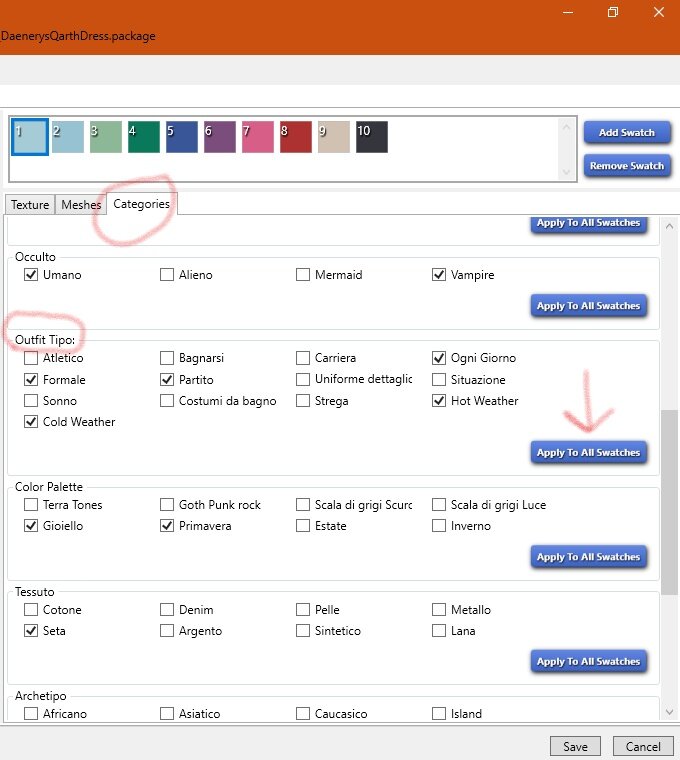The width and height of the screenshot is (680, 760).
Task: Select purple swatch 6
Action: tap(220, 137)
